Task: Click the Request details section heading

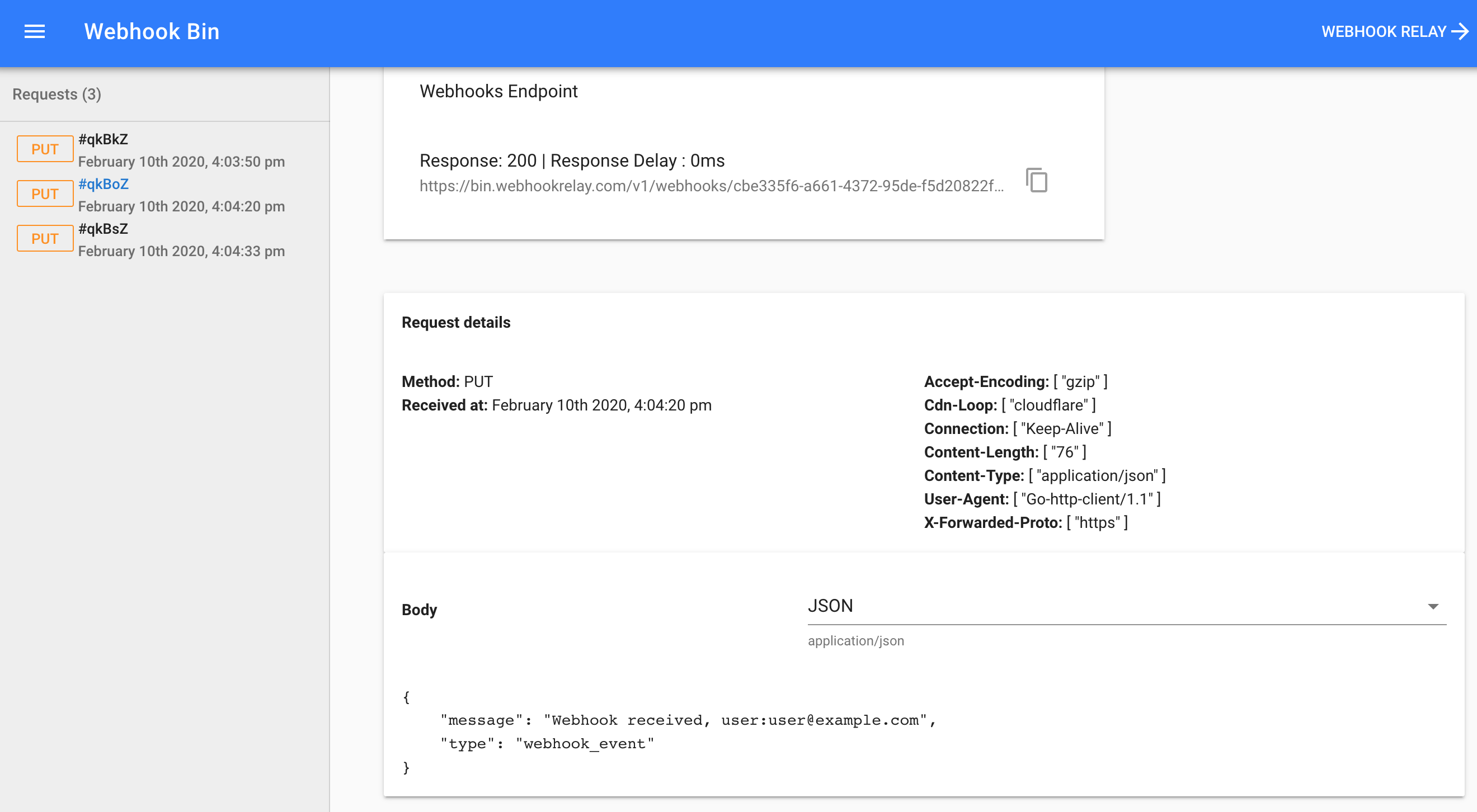Action: pyautogui.click(x=456, y=322)
